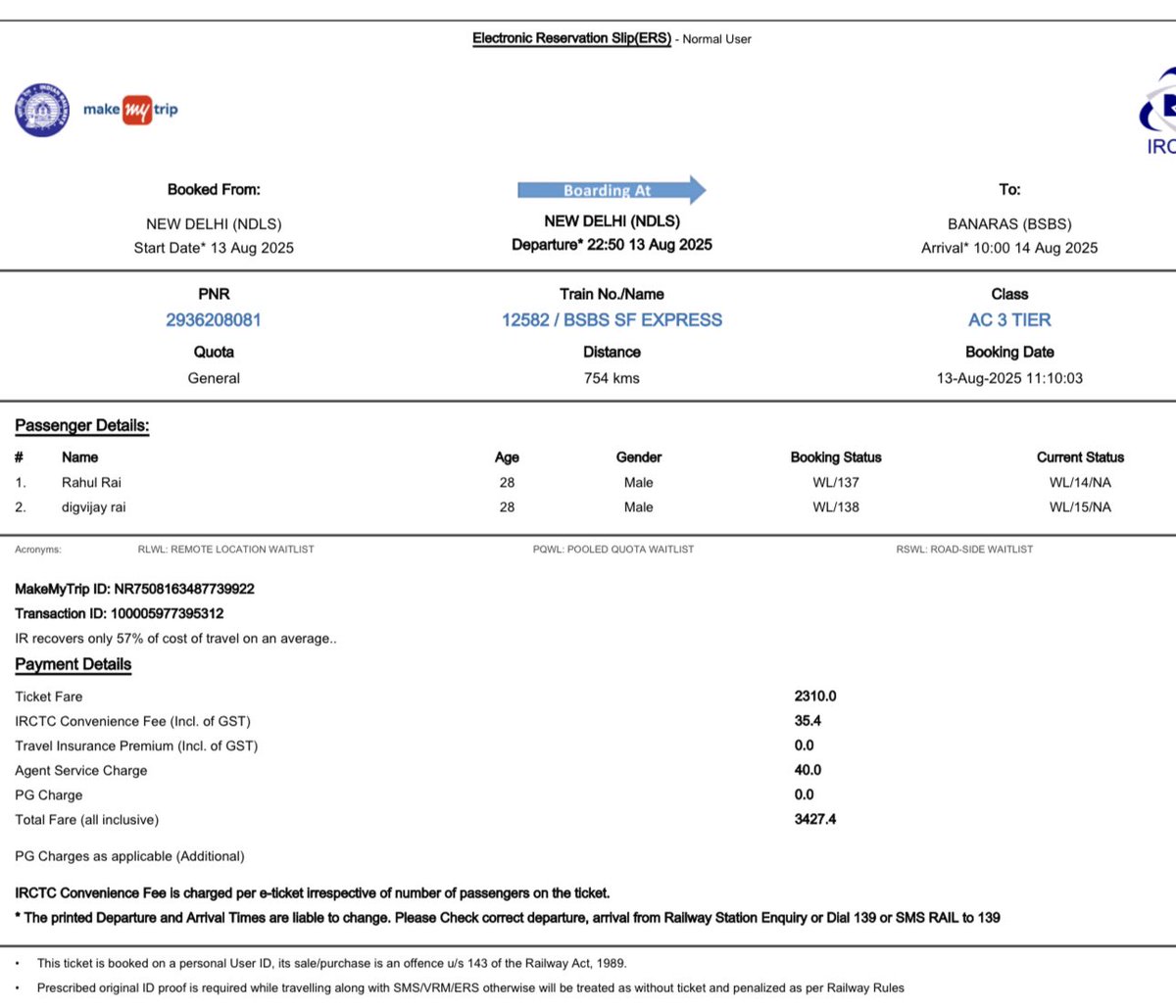This screenshot has height=1008, width=1176.
Task: Click the MakeMyTrip logo
Action: [130, 111]
